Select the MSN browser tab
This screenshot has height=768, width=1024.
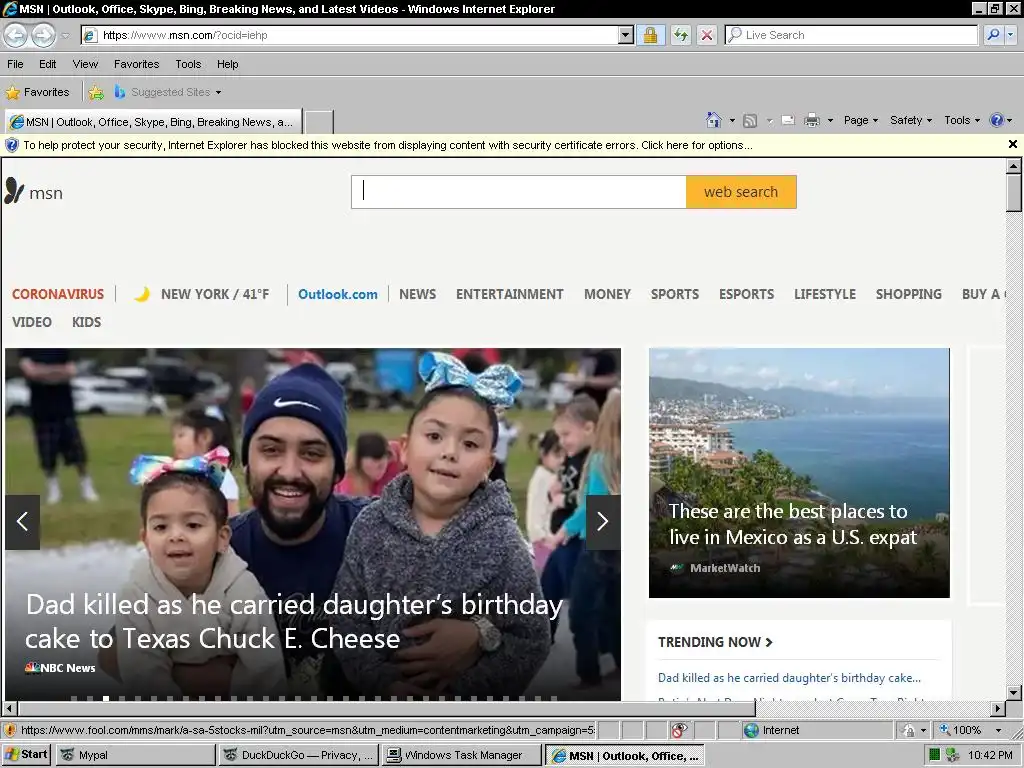[153, 122]
